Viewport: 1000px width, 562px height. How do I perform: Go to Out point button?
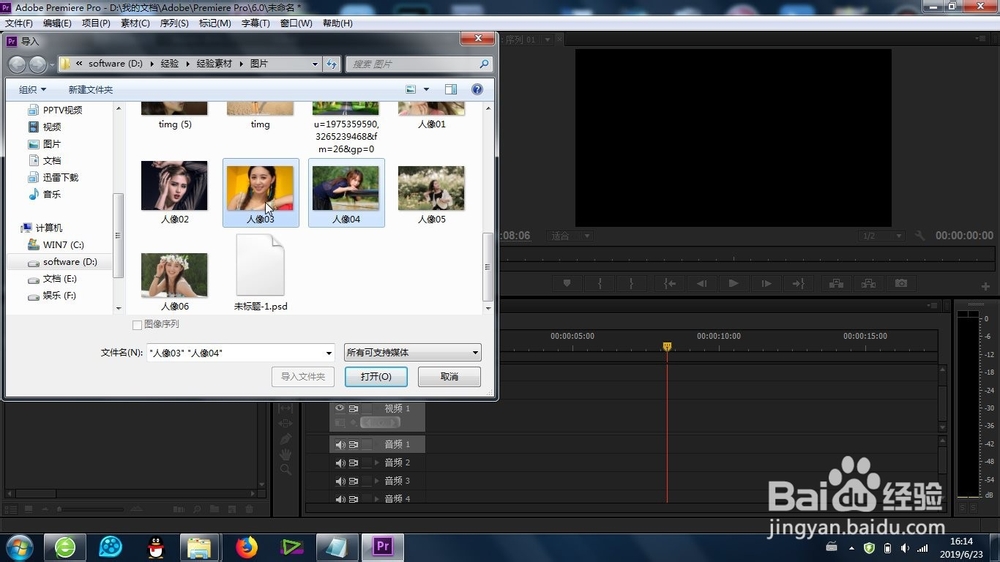[x=798, y=283]
